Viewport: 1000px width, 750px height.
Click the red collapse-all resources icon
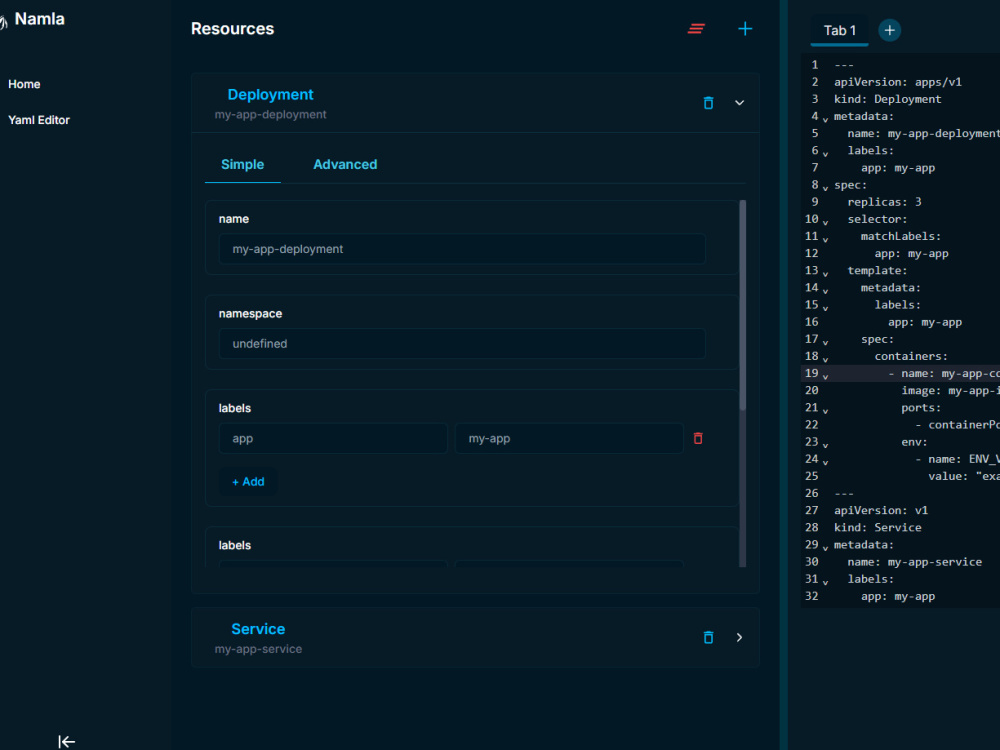point(696,29)
